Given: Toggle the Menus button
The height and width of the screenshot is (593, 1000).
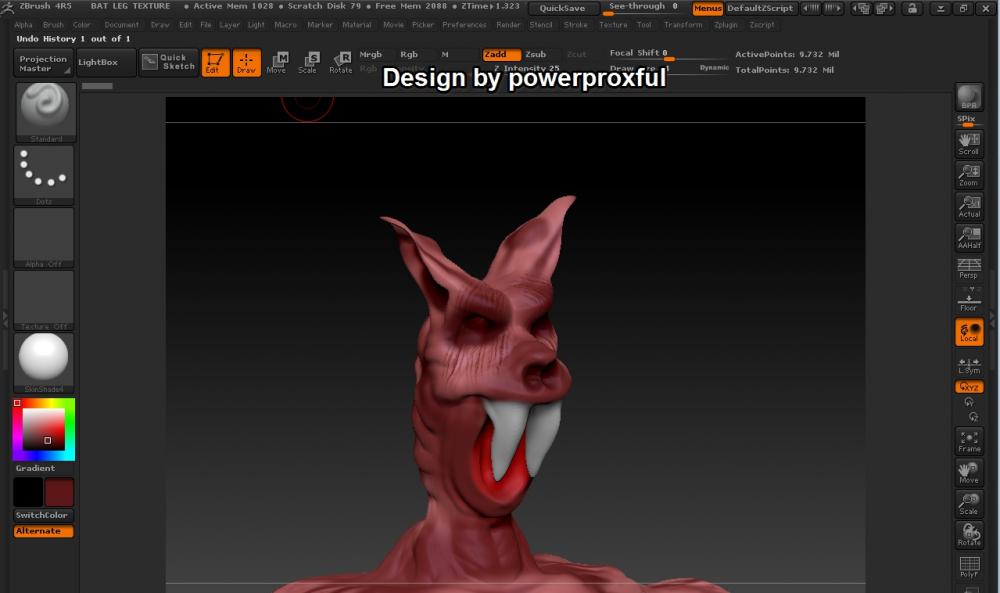Looking at the screenshot, I should [x=707, y=8].
